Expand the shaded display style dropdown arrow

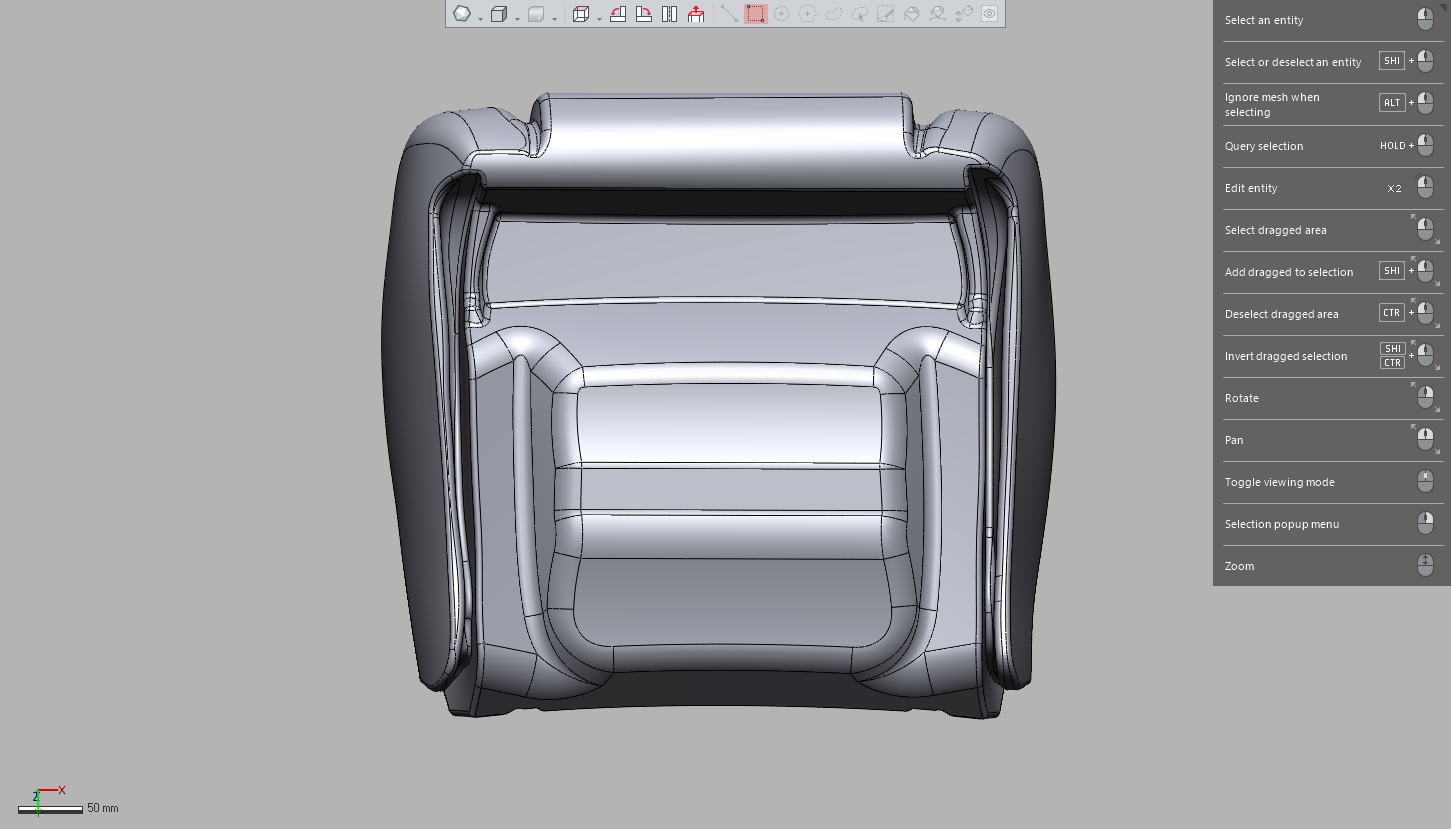click(x=480, y=19)
